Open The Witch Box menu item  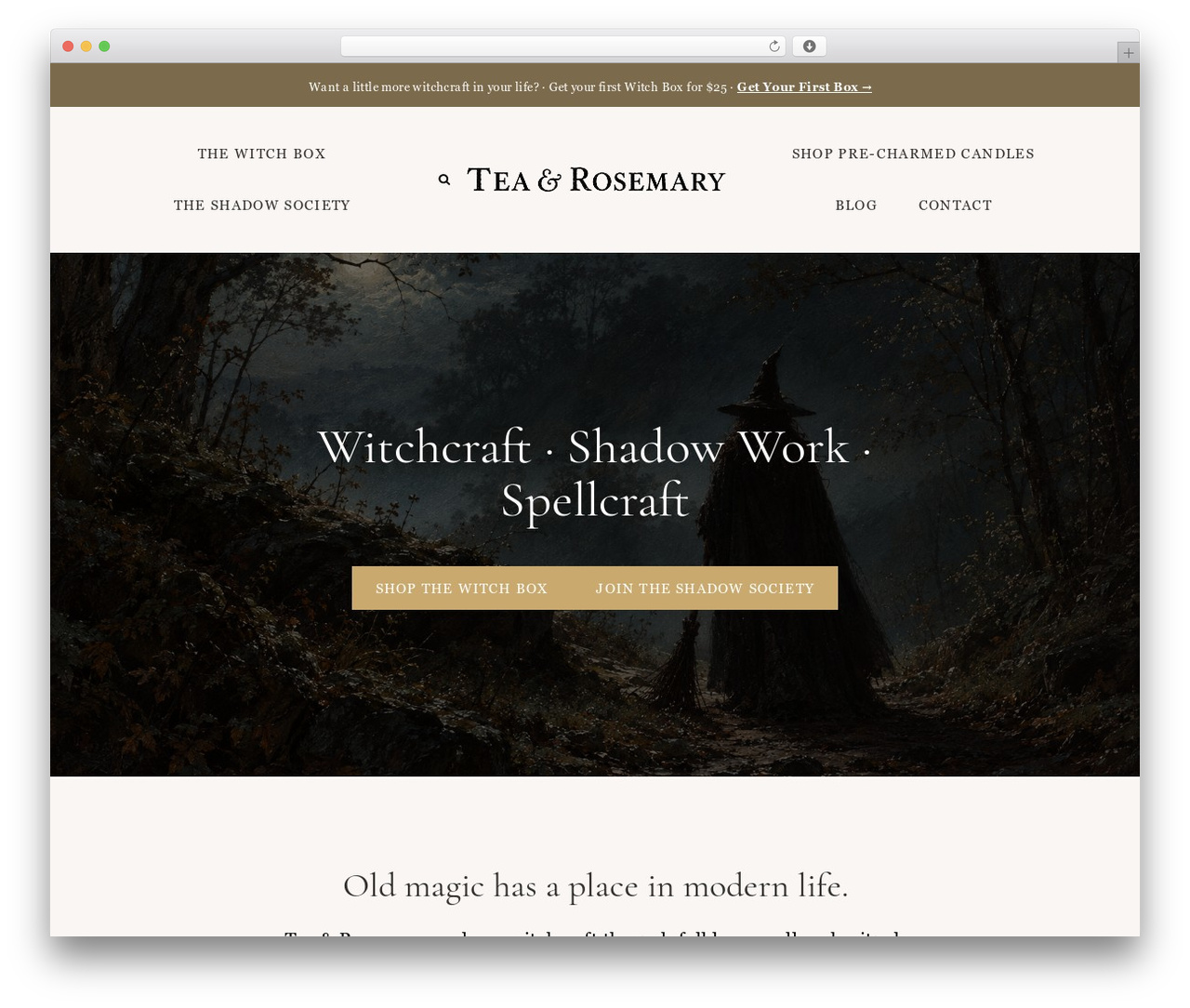point(261,153)
